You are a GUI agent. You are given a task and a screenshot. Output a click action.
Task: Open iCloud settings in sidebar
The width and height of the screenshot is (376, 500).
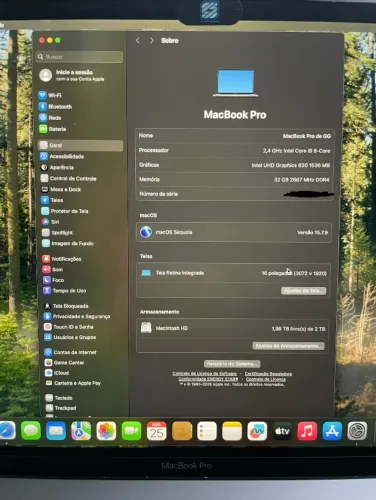point(57,373)
